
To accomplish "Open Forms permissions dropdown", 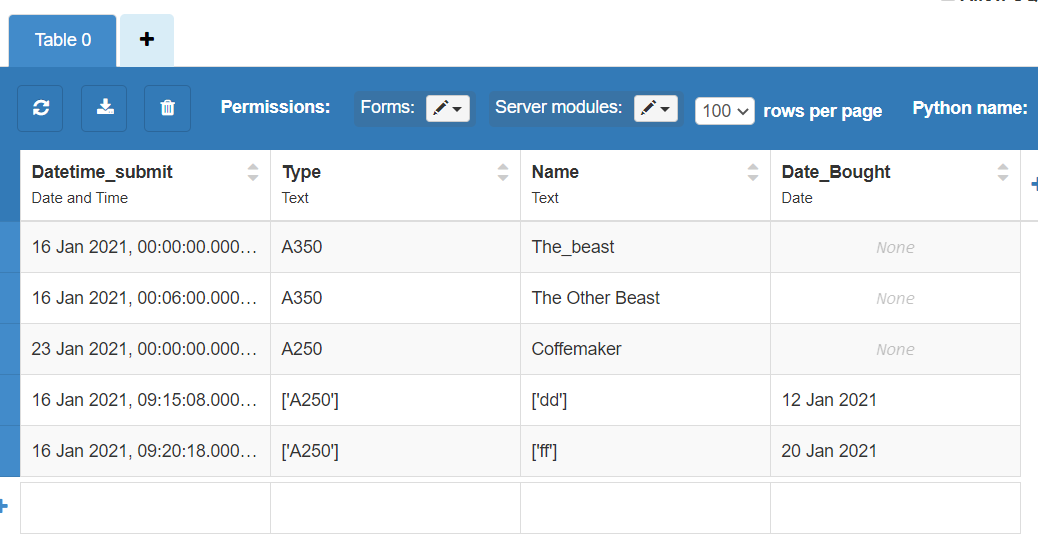I will [x=448, y=109].
